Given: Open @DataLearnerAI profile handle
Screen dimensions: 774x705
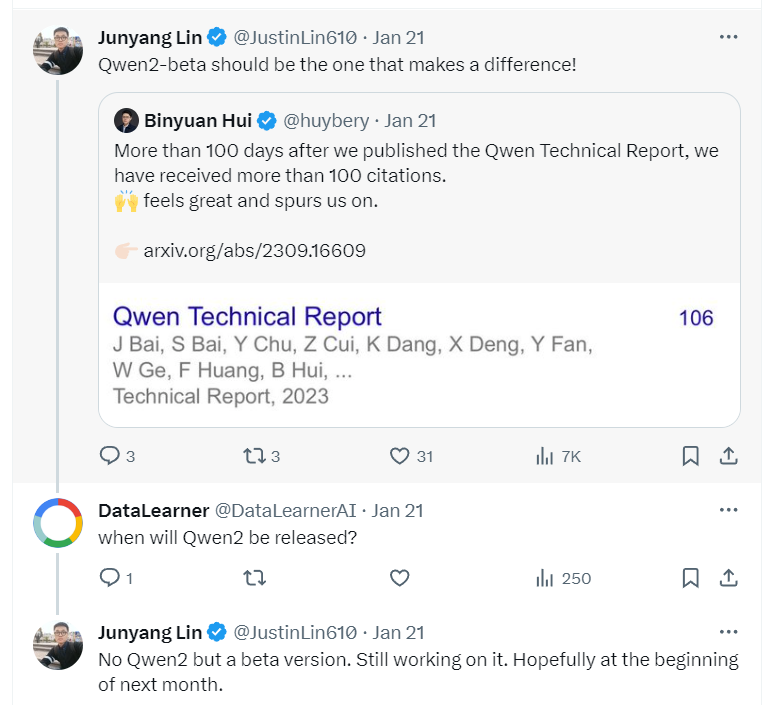Looking at the screenshot, I should pos(285,510).
